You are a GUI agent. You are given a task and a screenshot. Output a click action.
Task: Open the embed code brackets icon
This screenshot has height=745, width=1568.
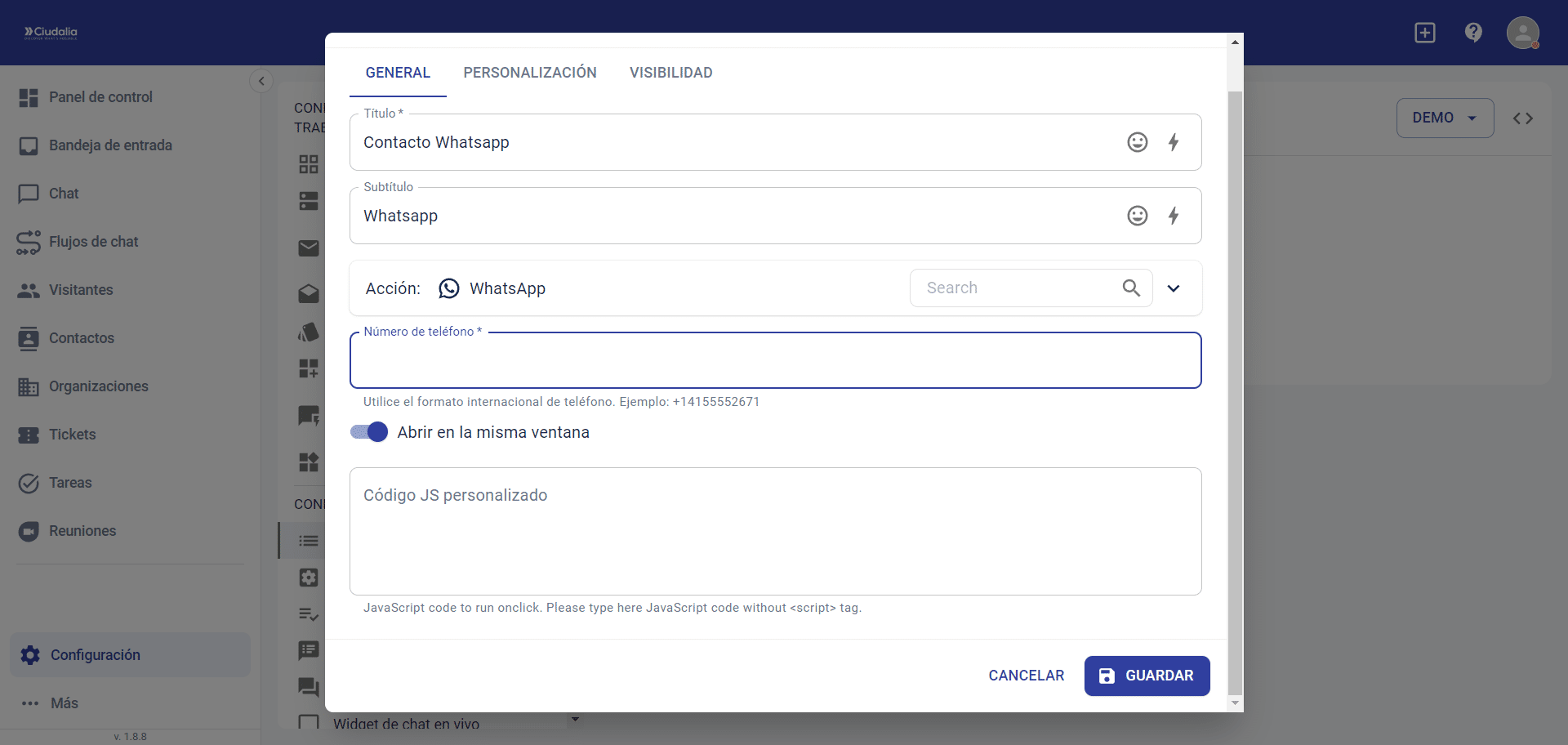tap(1522, 118)
